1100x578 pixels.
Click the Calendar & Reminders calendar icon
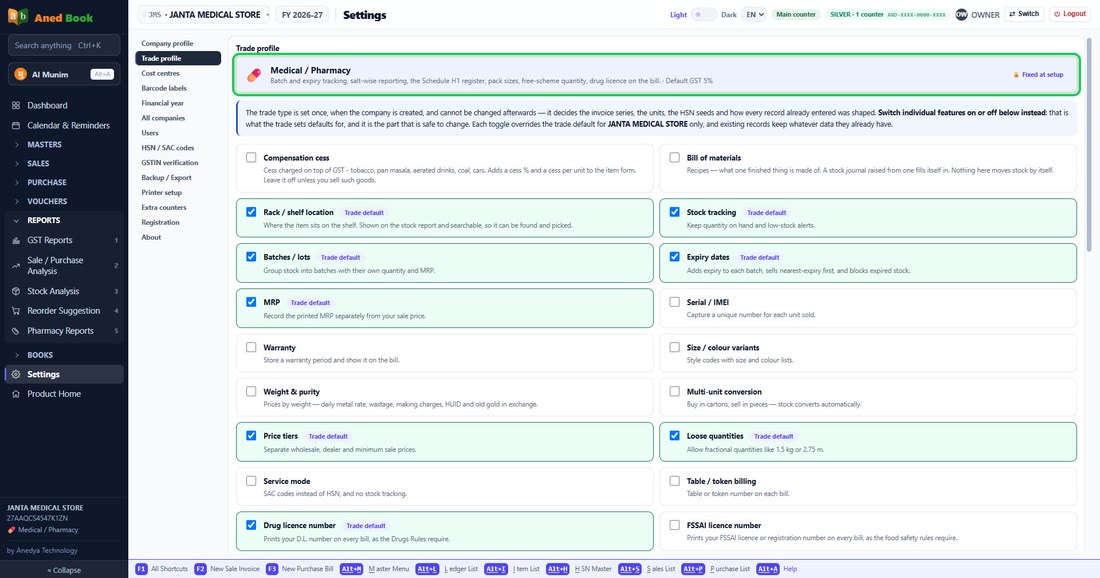coord(16,126)
